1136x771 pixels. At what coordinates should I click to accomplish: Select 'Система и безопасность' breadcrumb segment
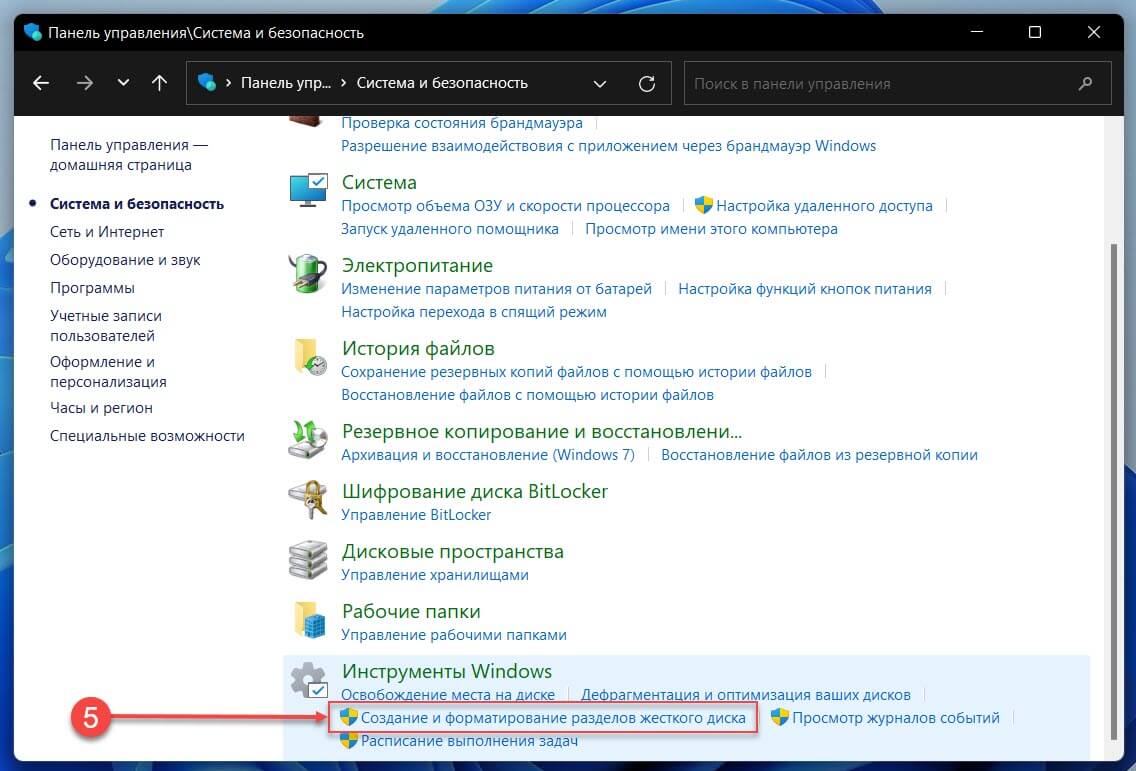pos(442,83)
